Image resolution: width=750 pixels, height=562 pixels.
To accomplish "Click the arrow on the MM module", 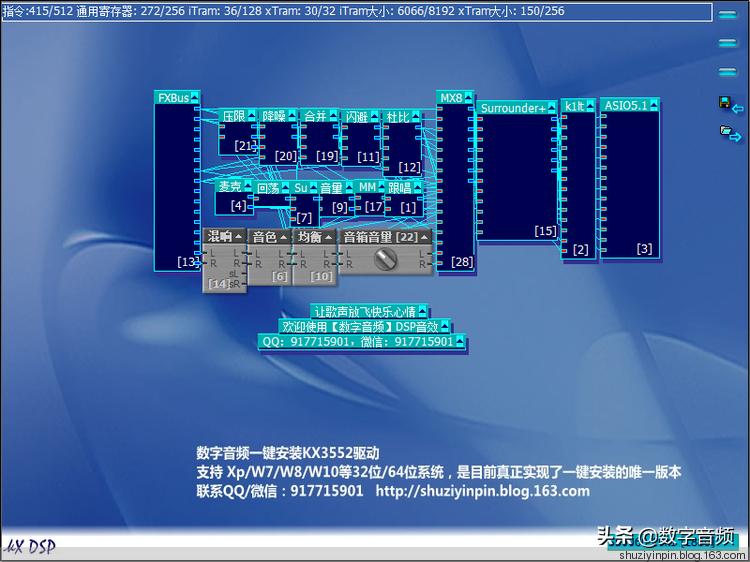I will tap(381, 186).
